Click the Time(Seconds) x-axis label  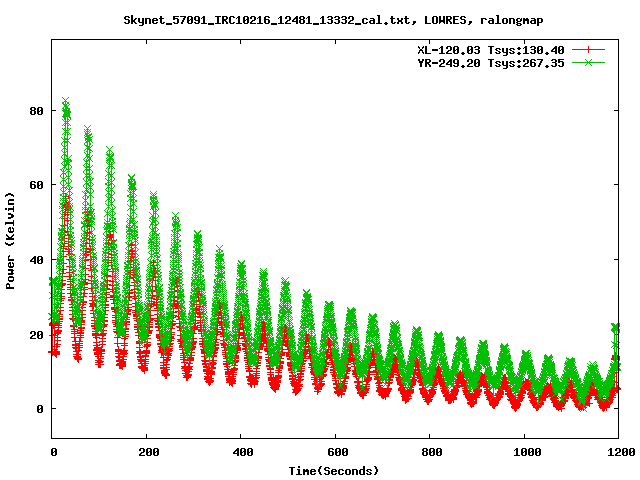point(333,471)
